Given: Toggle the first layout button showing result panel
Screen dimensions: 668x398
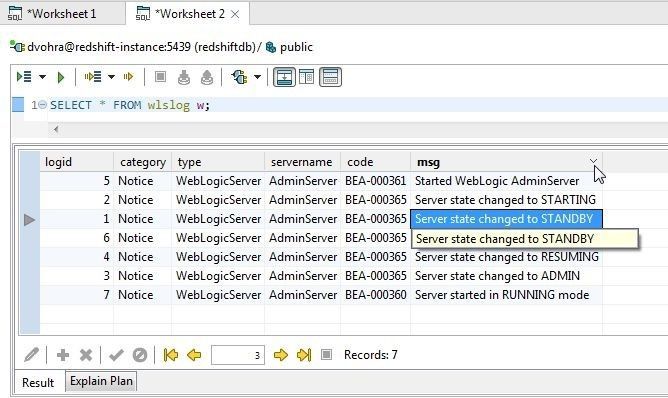Looking at the screenshot, I should pos(284,77).
